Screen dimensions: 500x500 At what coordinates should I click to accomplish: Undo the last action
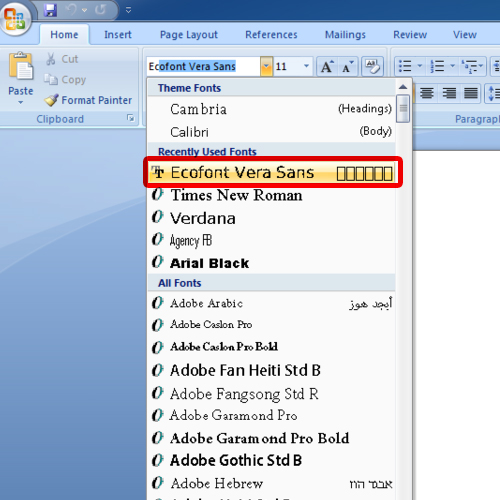pyautogui.click(x=71, y=10)
